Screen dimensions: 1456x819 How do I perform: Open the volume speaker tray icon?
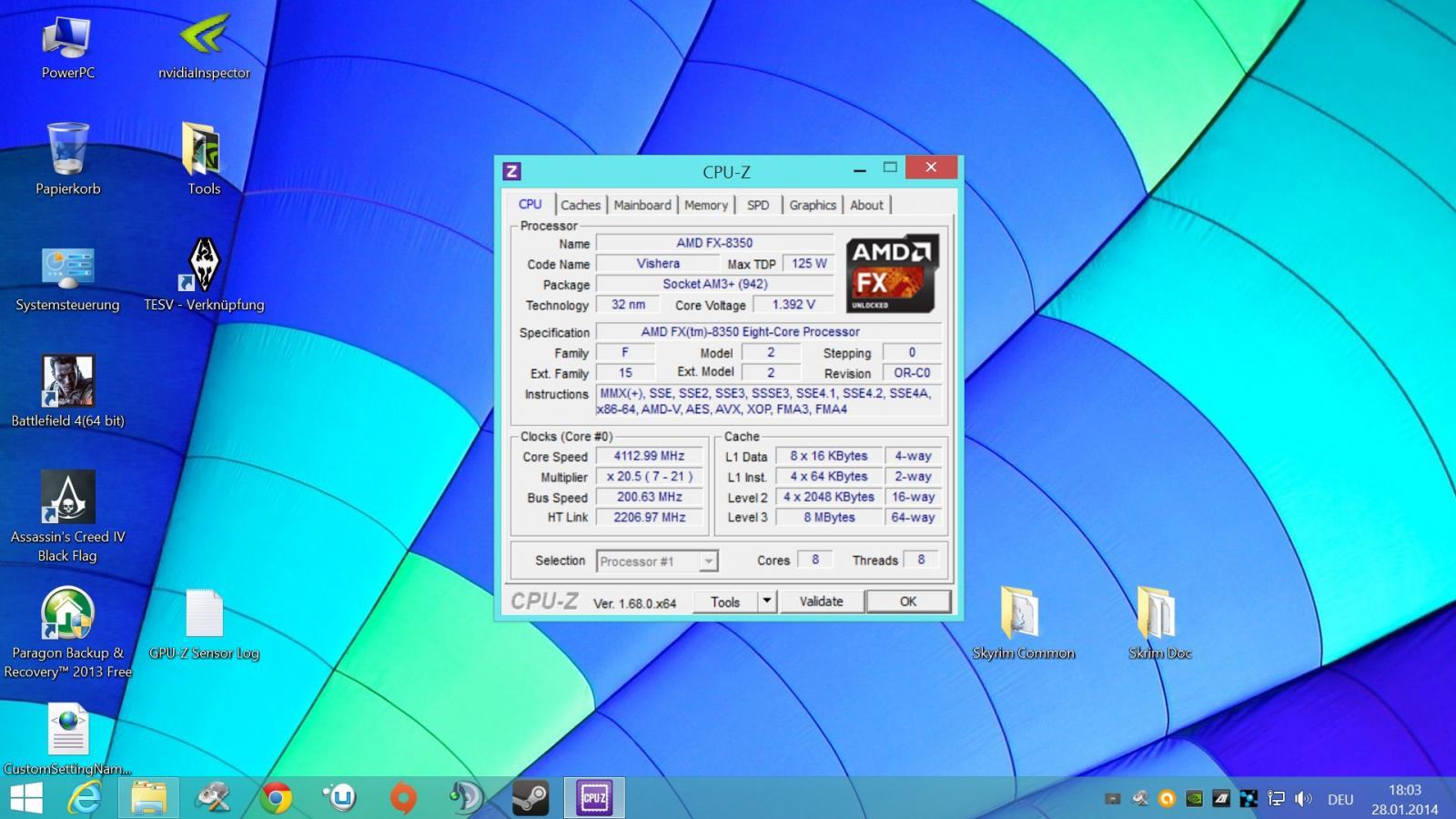click(x=1303, y=799)
